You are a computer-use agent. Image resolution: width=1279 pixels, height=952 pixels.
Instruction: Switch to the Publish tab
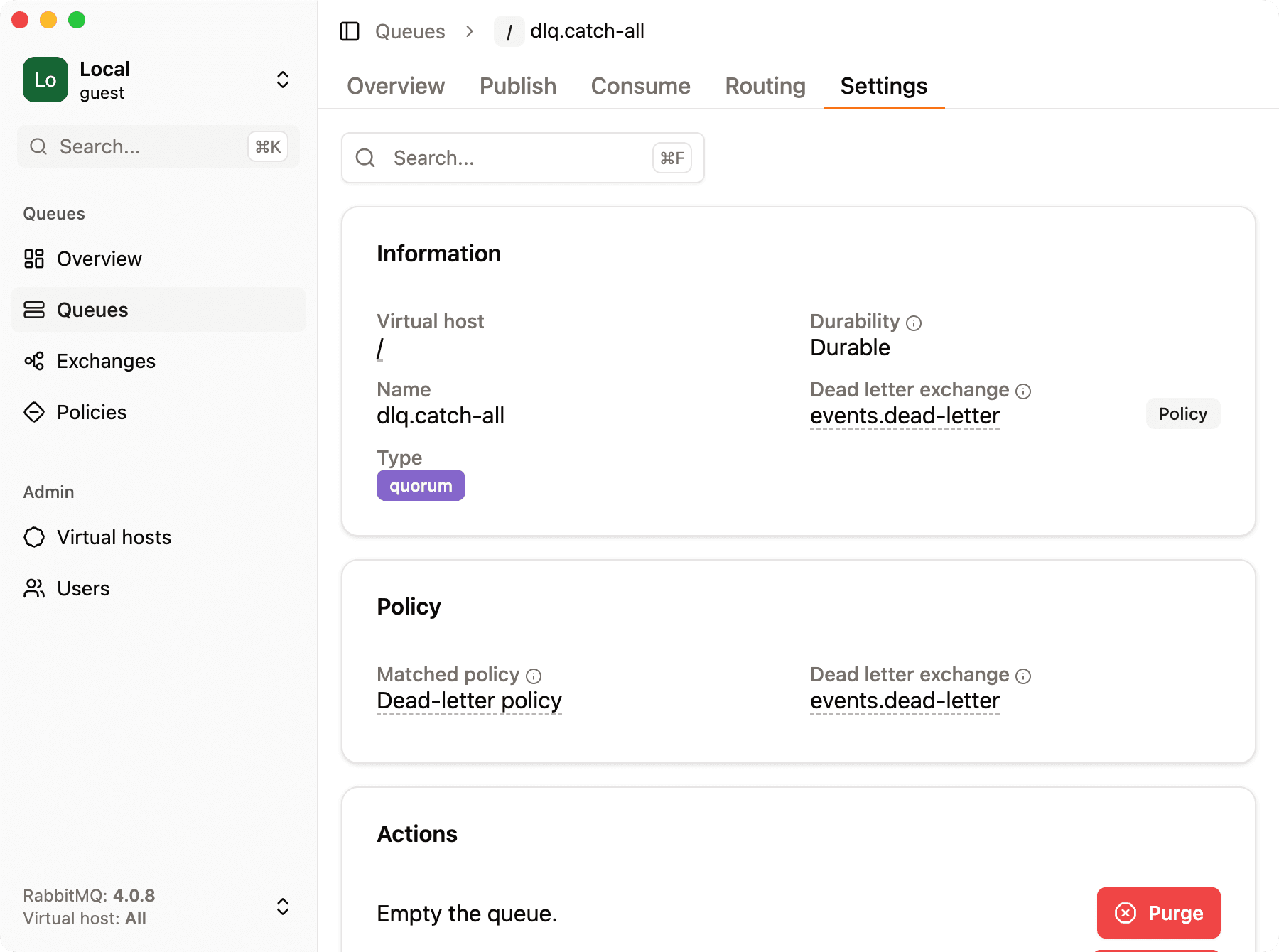point(517,86)
